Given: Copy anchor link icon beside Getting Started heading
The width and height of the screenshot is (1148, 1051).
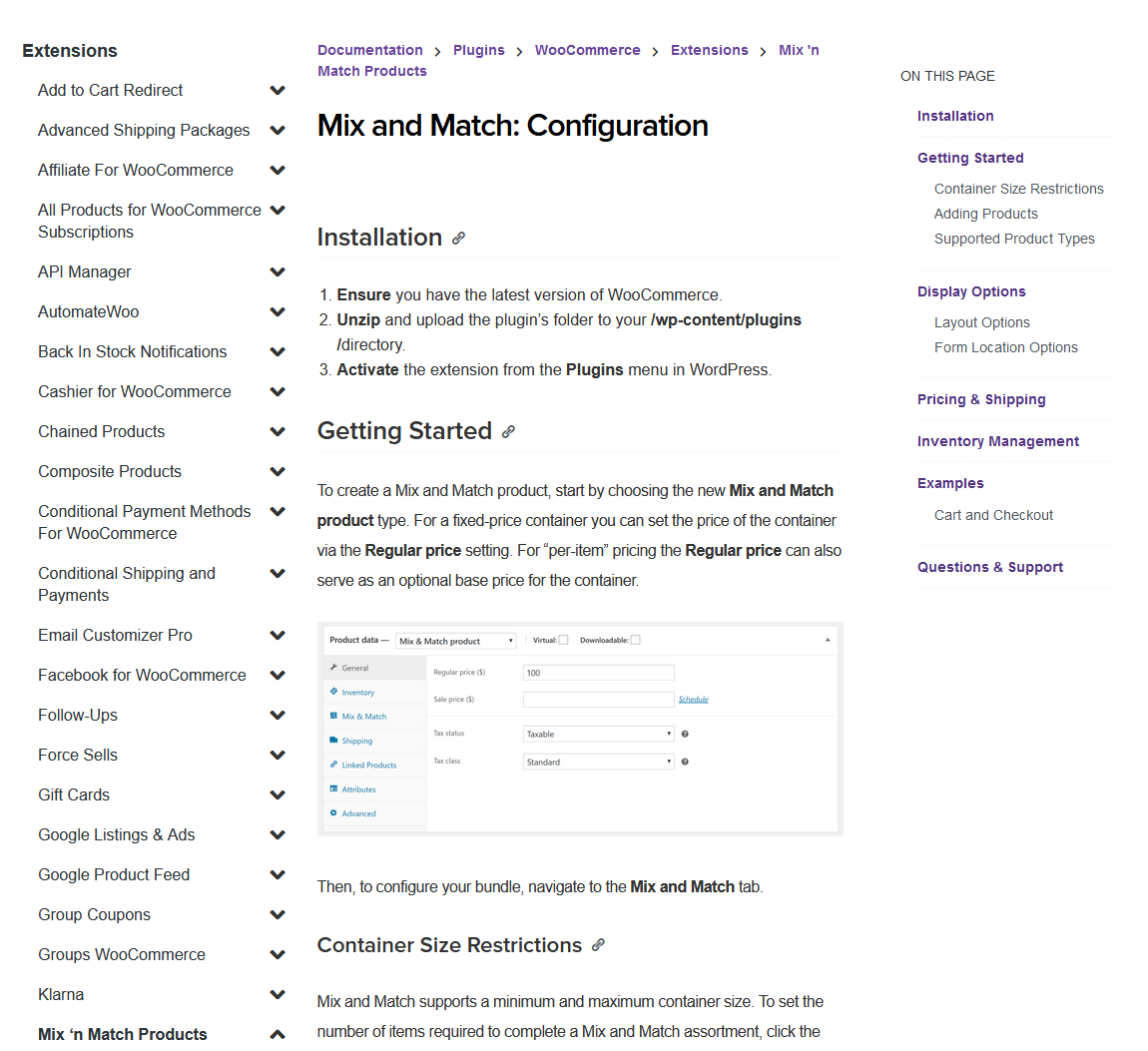Looking at the screenshot, I should pyautogui.click(x=508, y=432).
